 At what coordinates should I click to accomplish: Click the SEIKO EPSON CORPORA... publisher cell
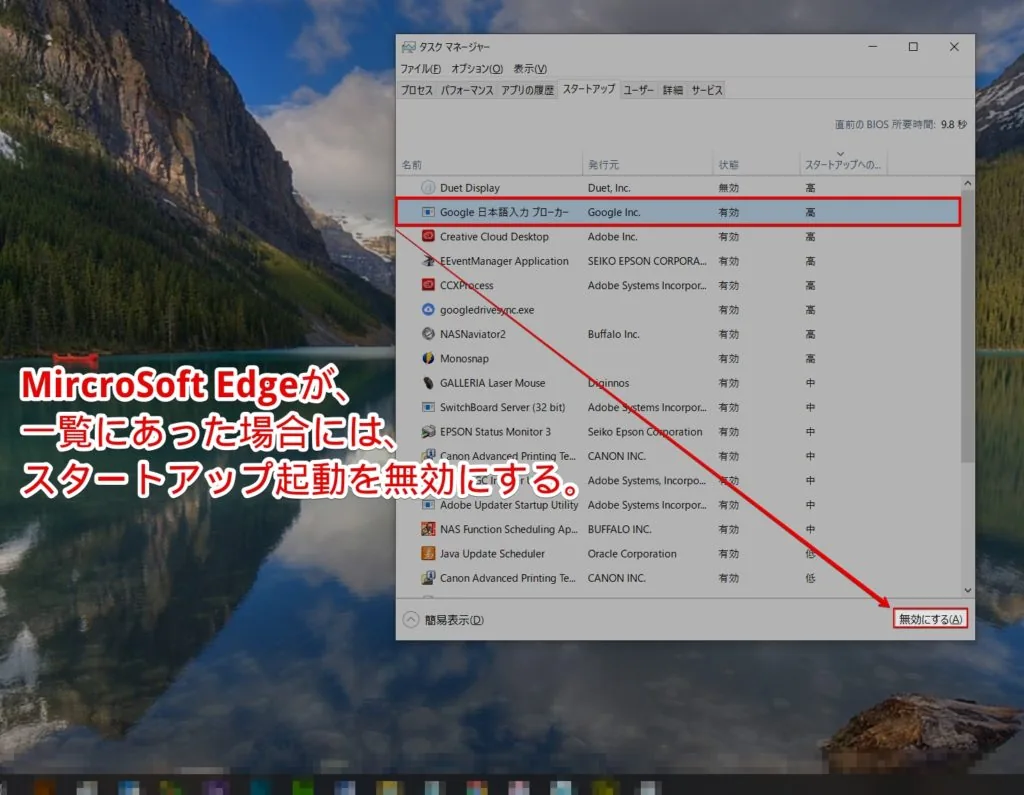pos(647,261)
